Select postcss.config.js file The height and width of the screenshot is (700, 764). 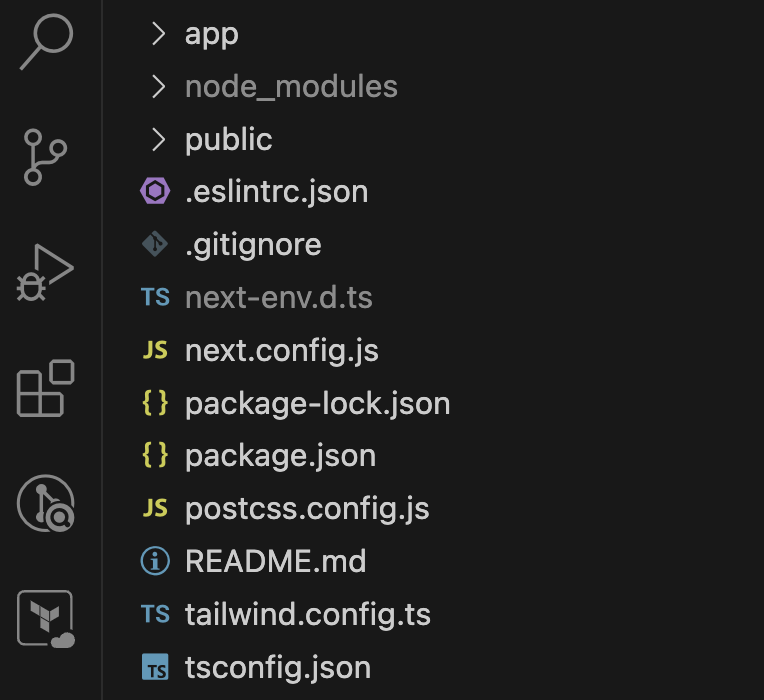[307, 509]
